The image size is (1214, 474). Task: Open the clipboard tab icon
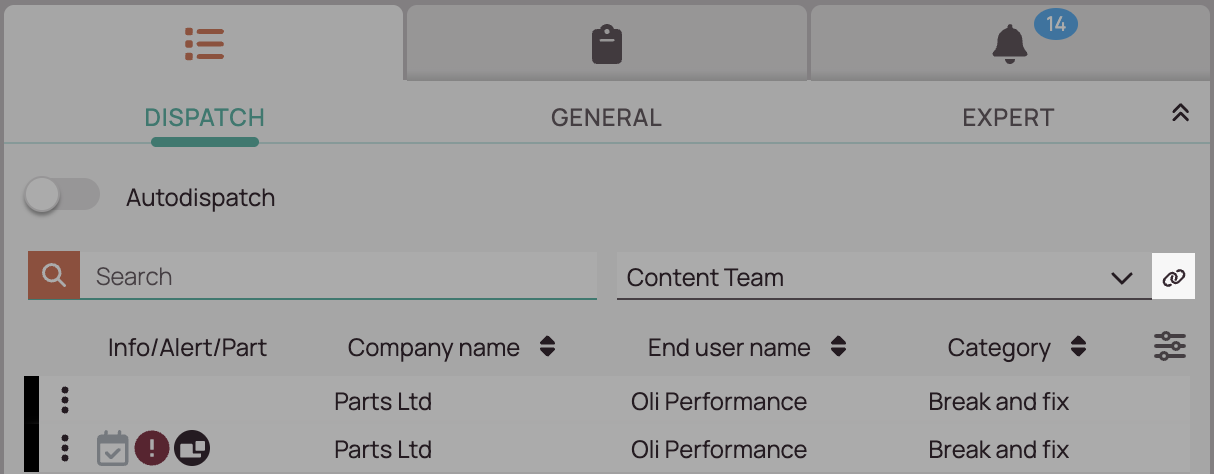coord(607,45)
